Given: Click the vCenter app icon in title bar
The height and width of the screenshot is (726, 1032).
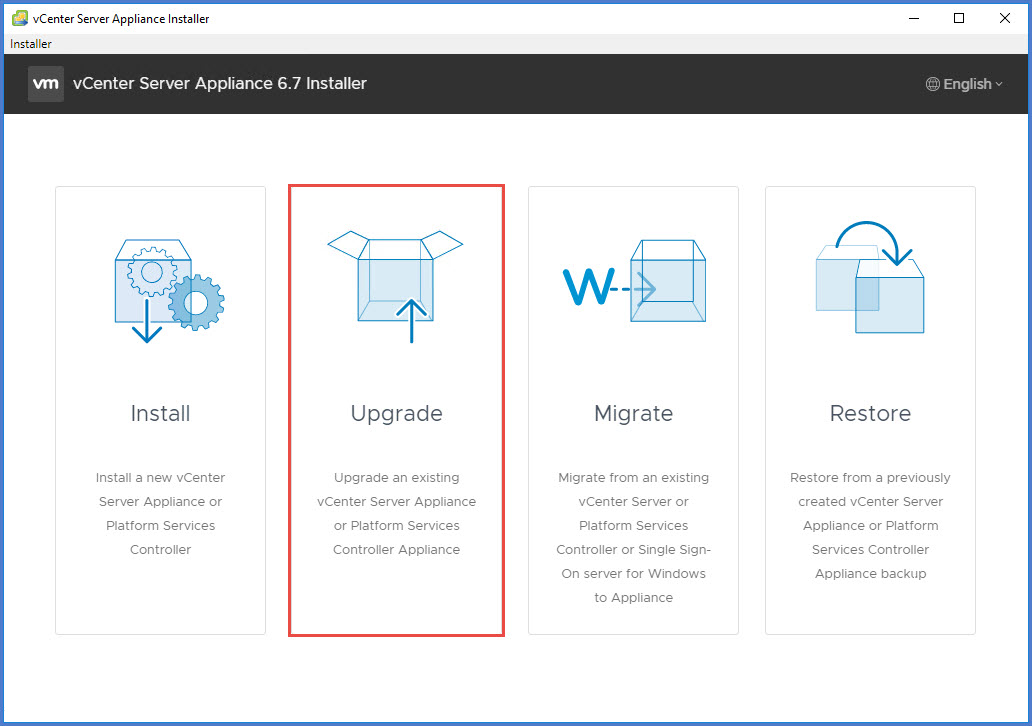Looking at the screenshot, I should pyautogui.click(x=19, y=18).
